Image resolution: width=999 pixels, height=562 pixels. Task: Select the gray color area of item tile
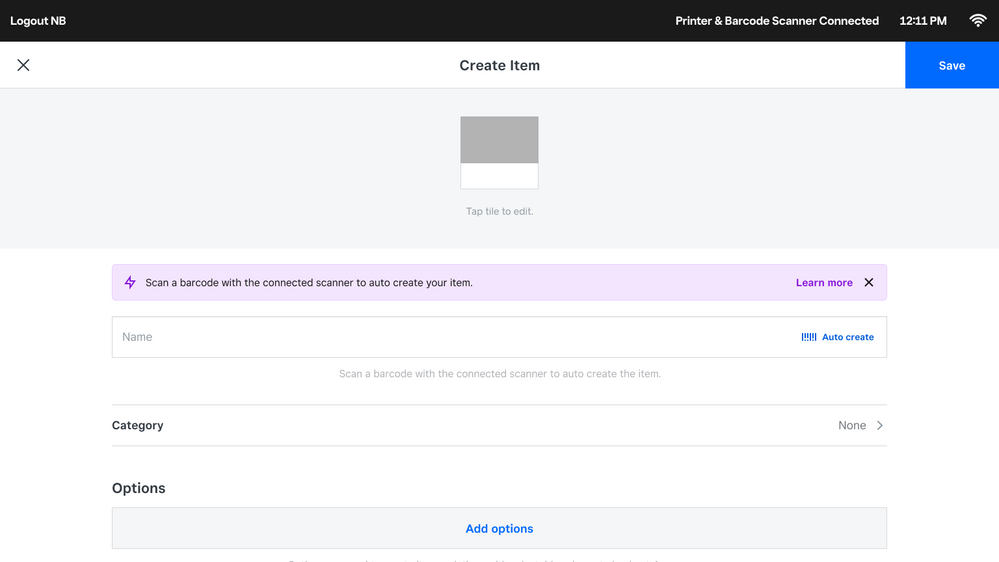pyautogui.click(x=499, y=140)
